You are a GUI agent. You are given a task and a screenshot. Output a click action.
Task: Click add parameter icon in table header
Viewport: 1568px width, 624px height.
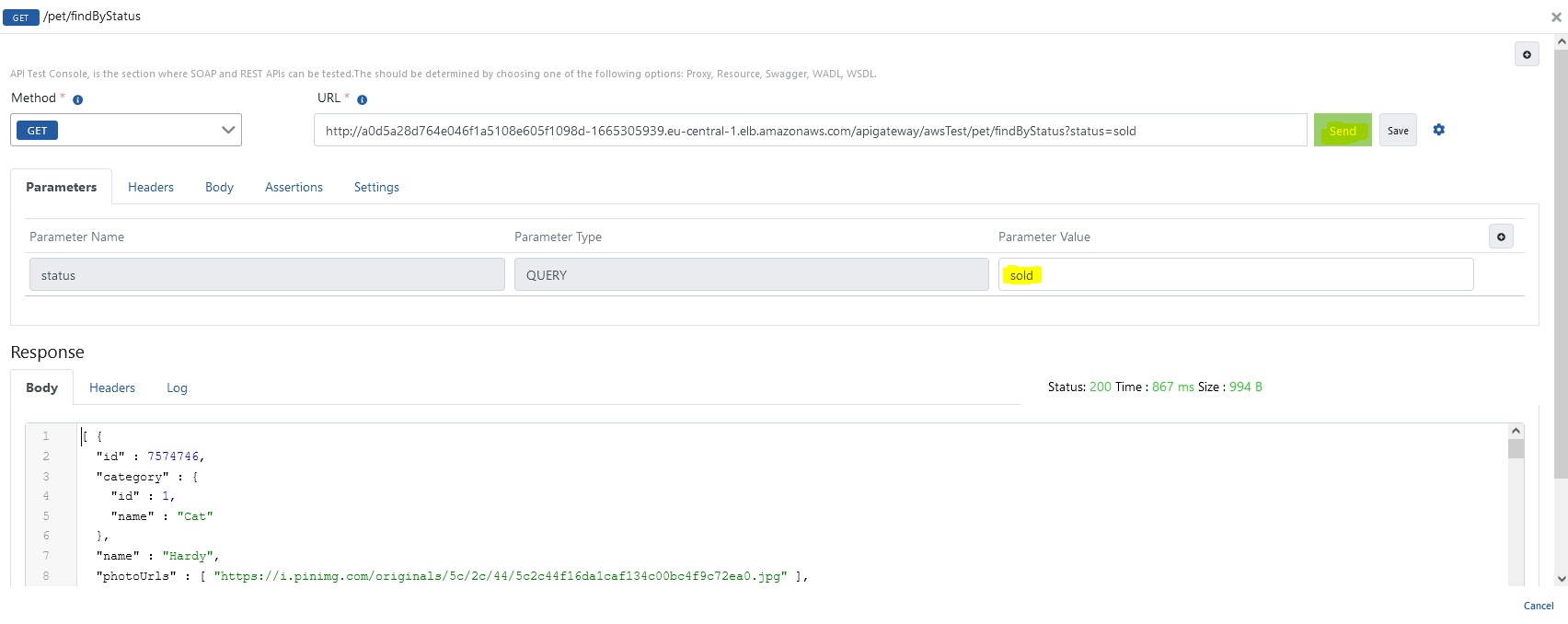coord(1500,237)
